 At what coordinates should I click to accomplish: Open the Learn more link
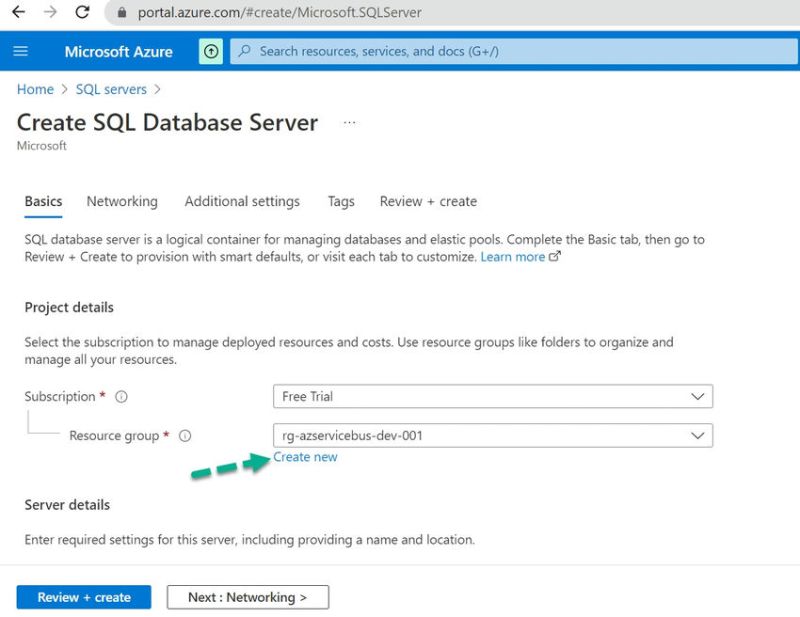(515, 256)
